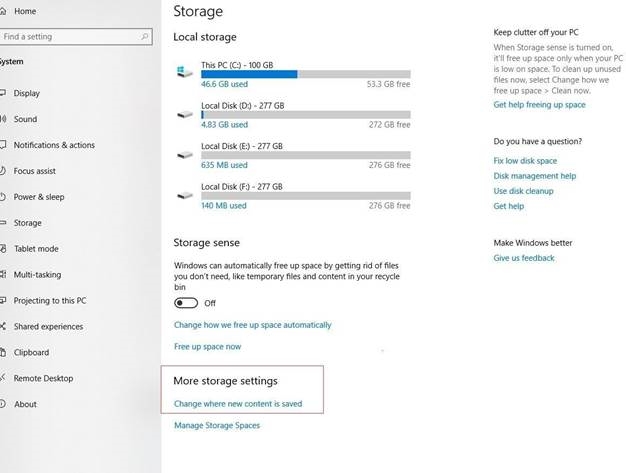Image resolution: width=626 pixels, height=473 pixels.
Task: Click Give us feedback link
Action: (524, 258)
